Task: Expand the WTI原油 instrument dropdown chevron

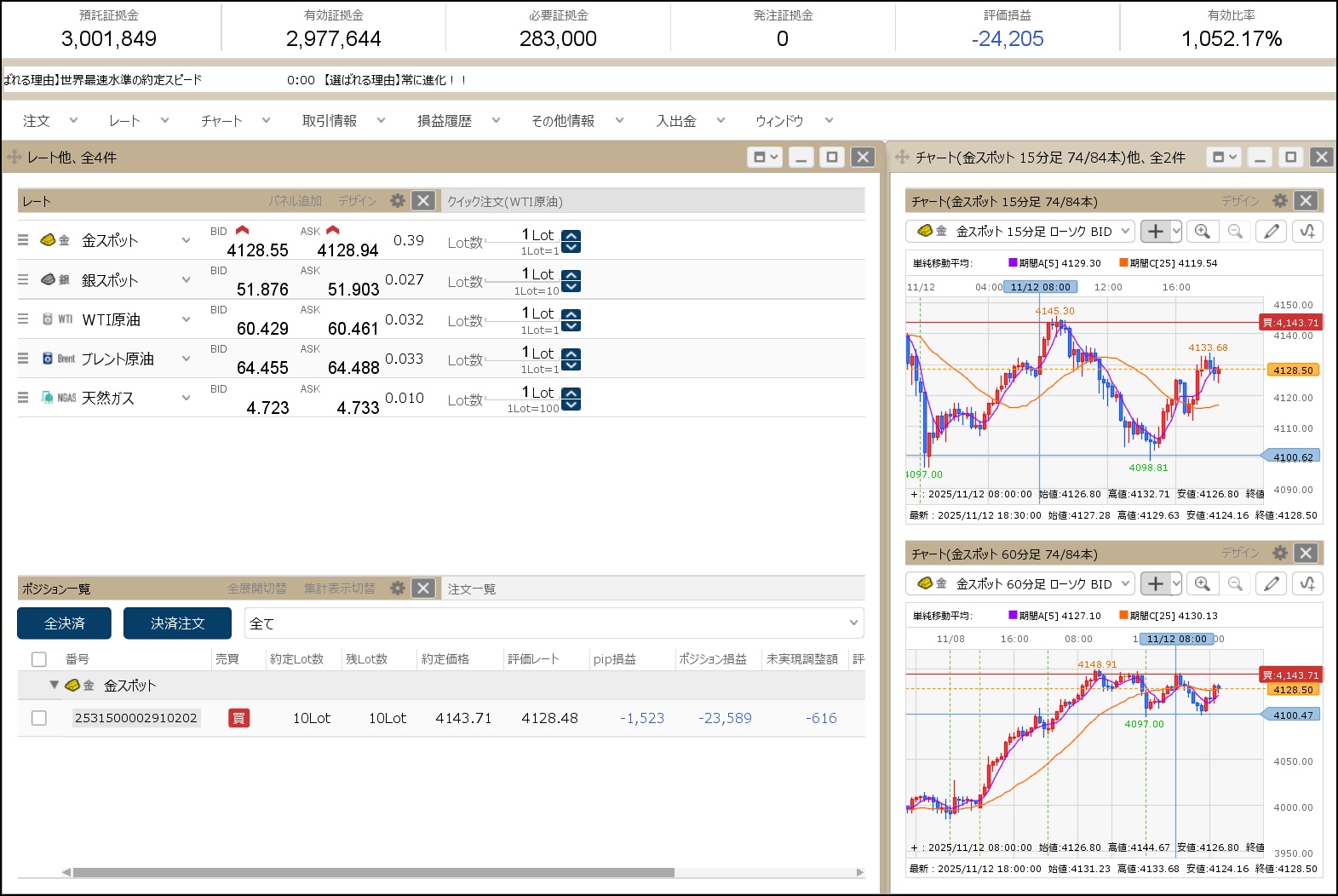Action: point(186,319)
